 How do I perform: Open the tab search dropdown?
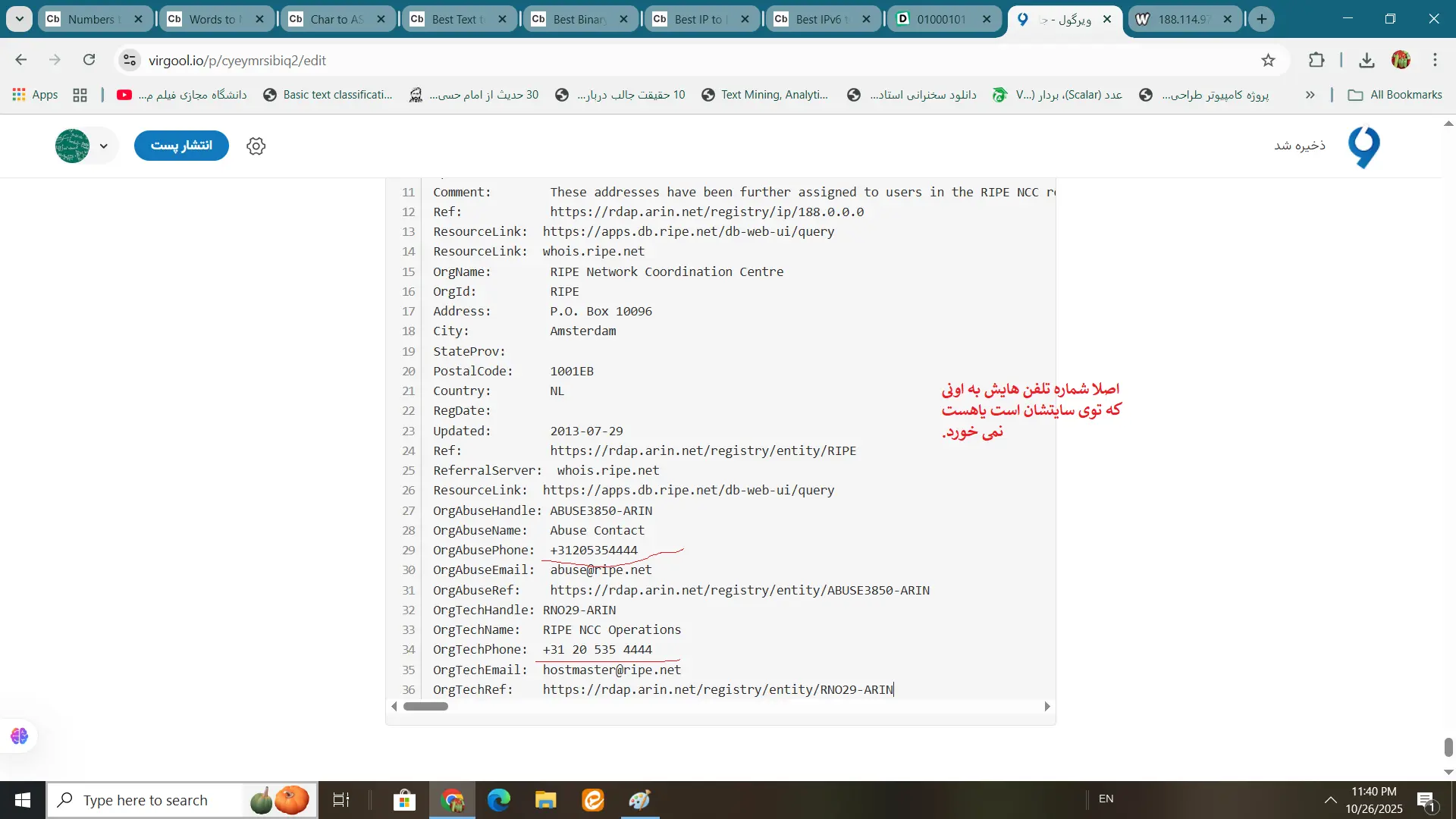(x=19, y=19)
